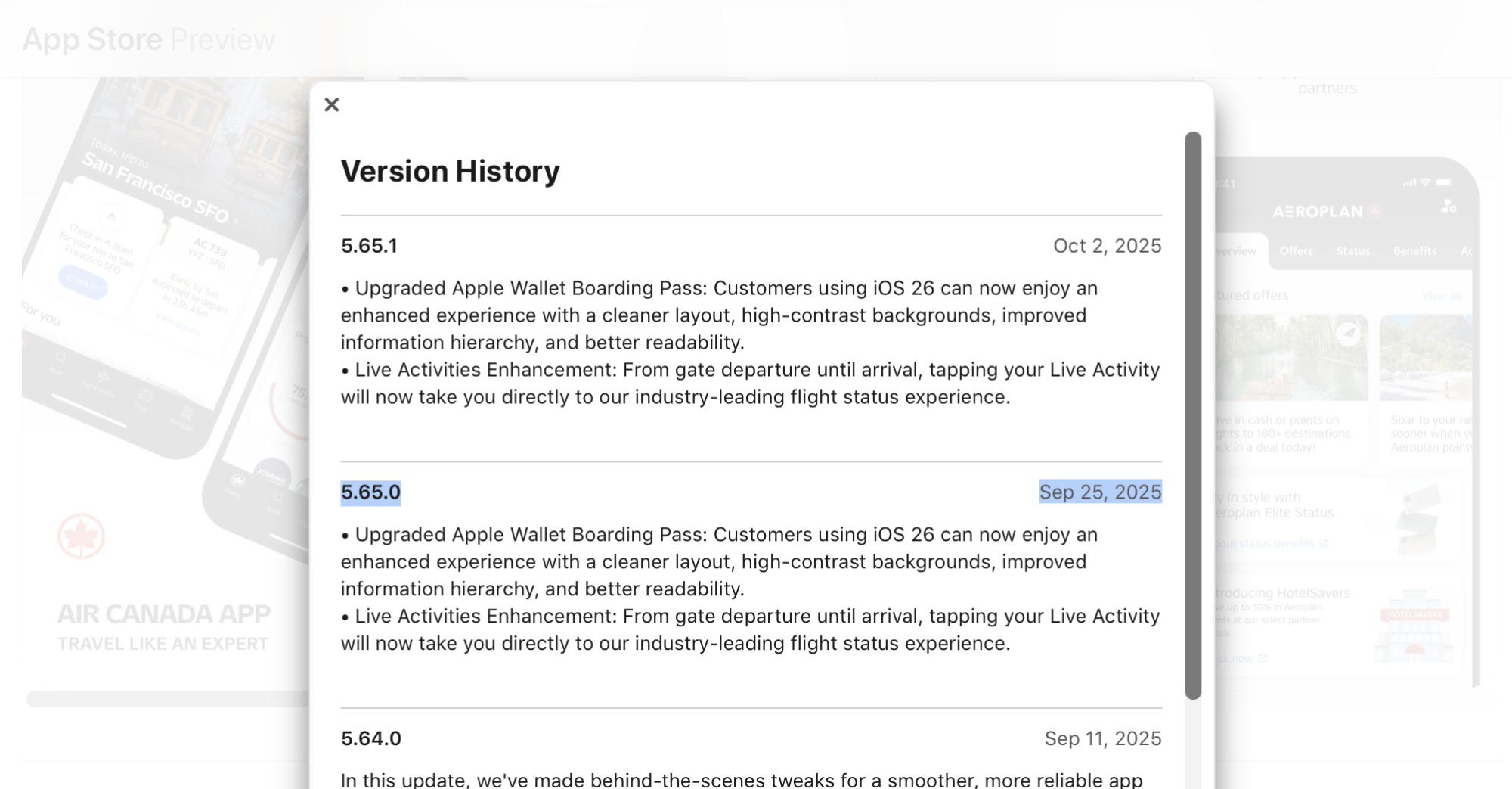Select version number 5.65.1

pyautogui.click(x=369, y=246)
